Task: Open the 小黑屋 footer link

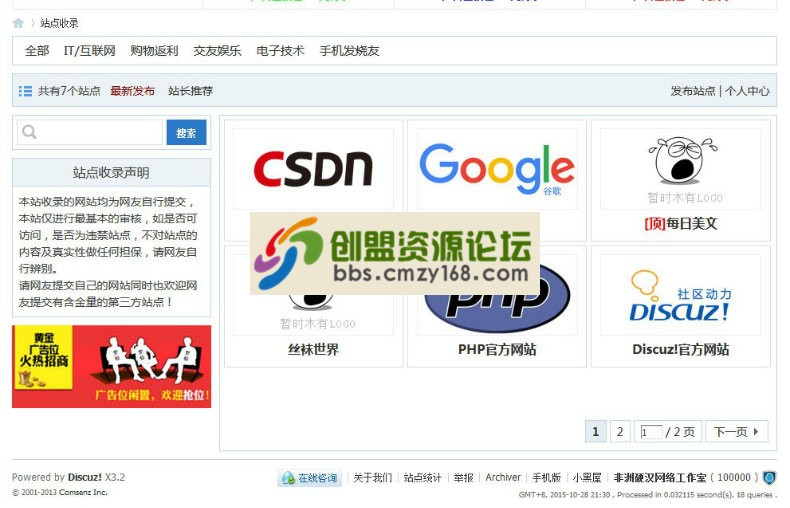Action: [587, 477]
